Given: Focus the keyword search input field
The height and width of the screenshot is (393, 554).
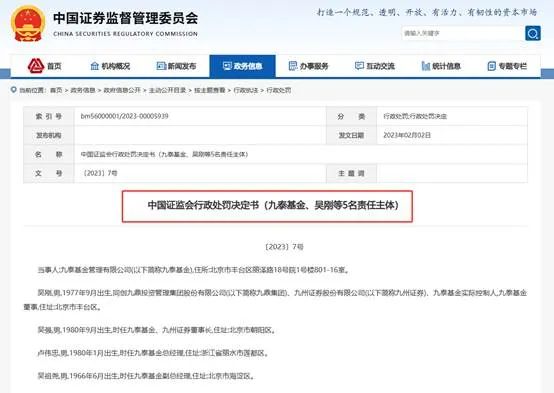Looking at the screenshot, I should (x=463, y=33).
